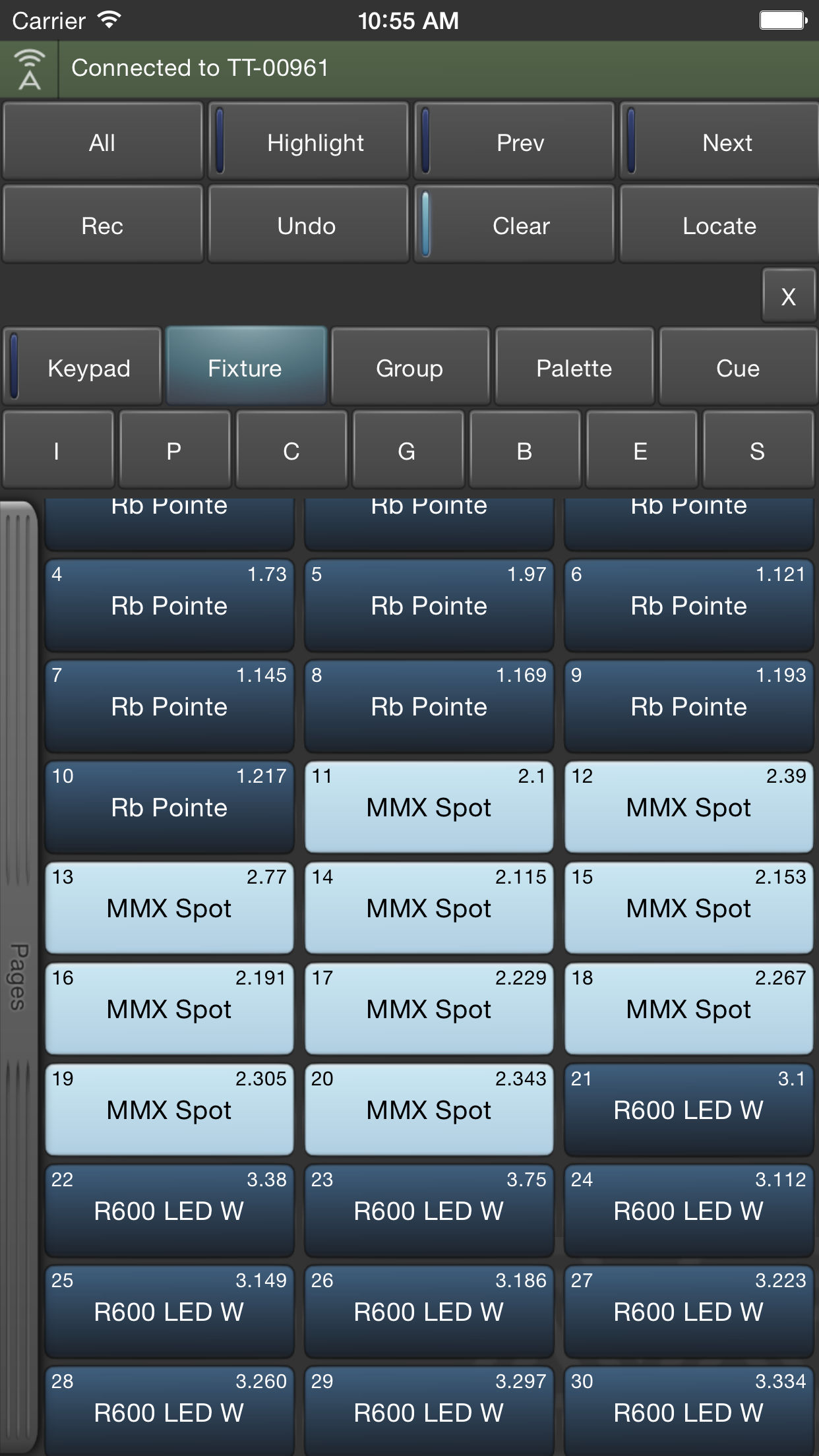Toggle the Keypad button
This screenshot has width=819, height=1456.
[82, 367]
